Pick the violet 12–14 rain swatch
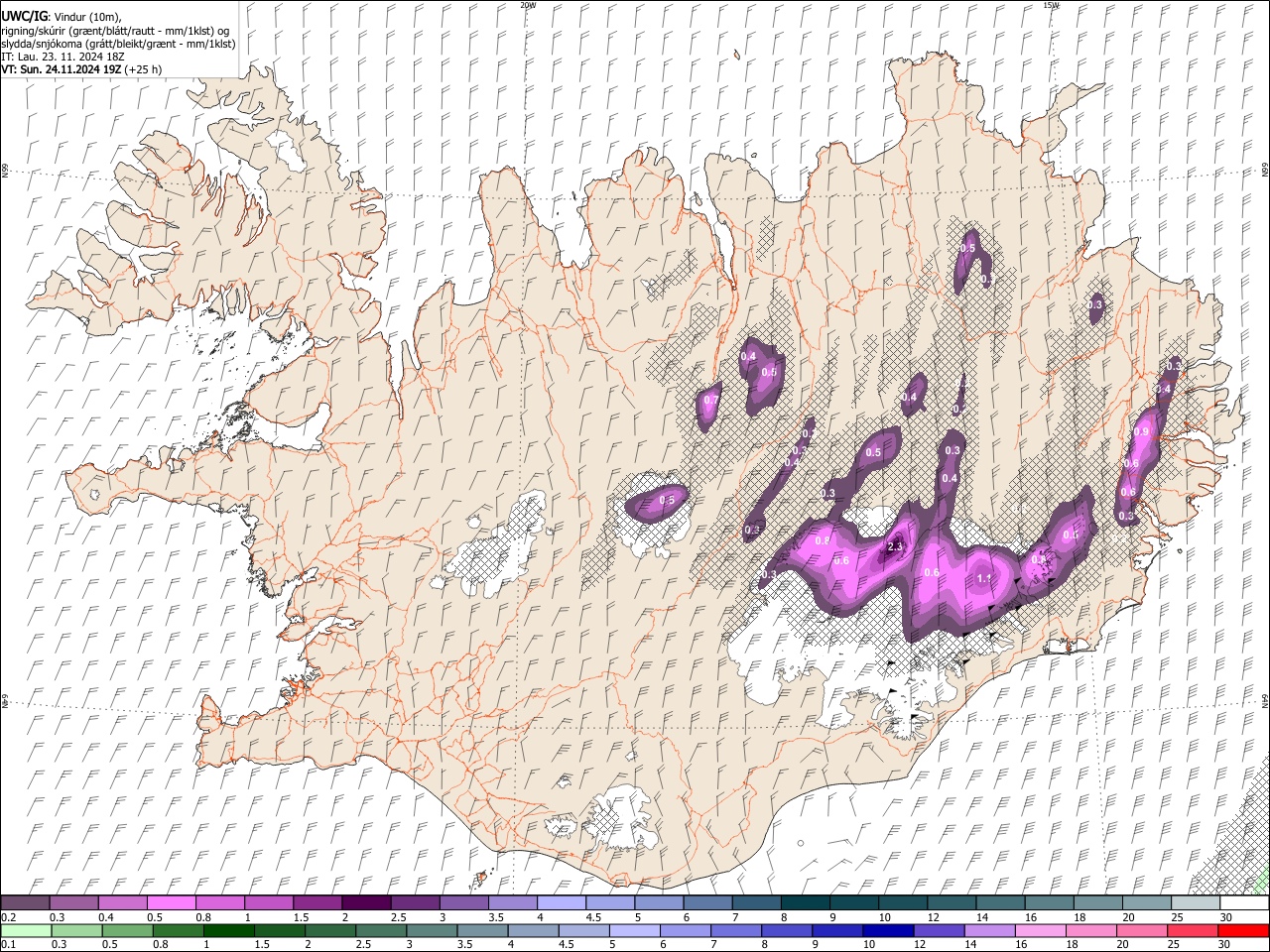The width and height of the screenshot is (1270, 952). (x=939, y=930)
